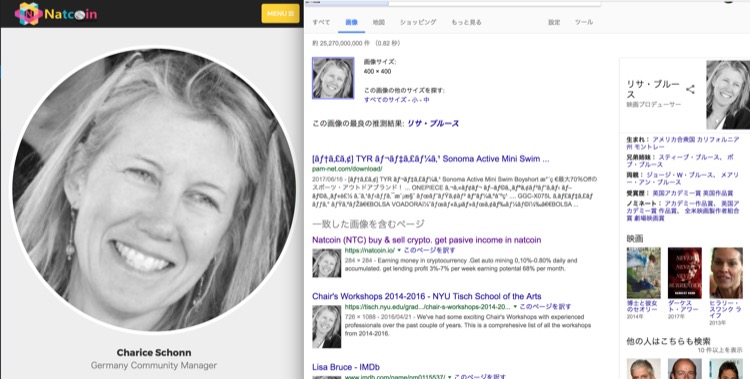
Task: Click the knowledge panel portrait photo
Action: coord(728,94)
